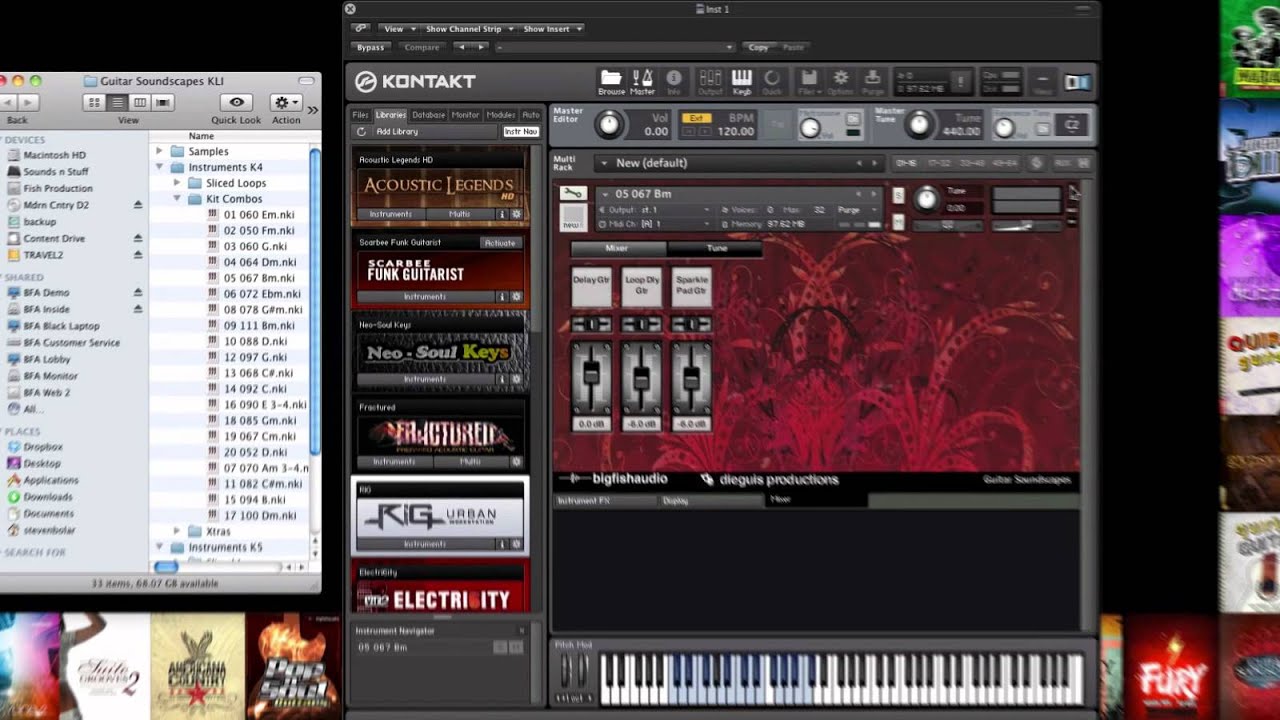The image size is (1280, 720).
Task: Open the Show Channel Strip dropdown
Action: (469, 29)
